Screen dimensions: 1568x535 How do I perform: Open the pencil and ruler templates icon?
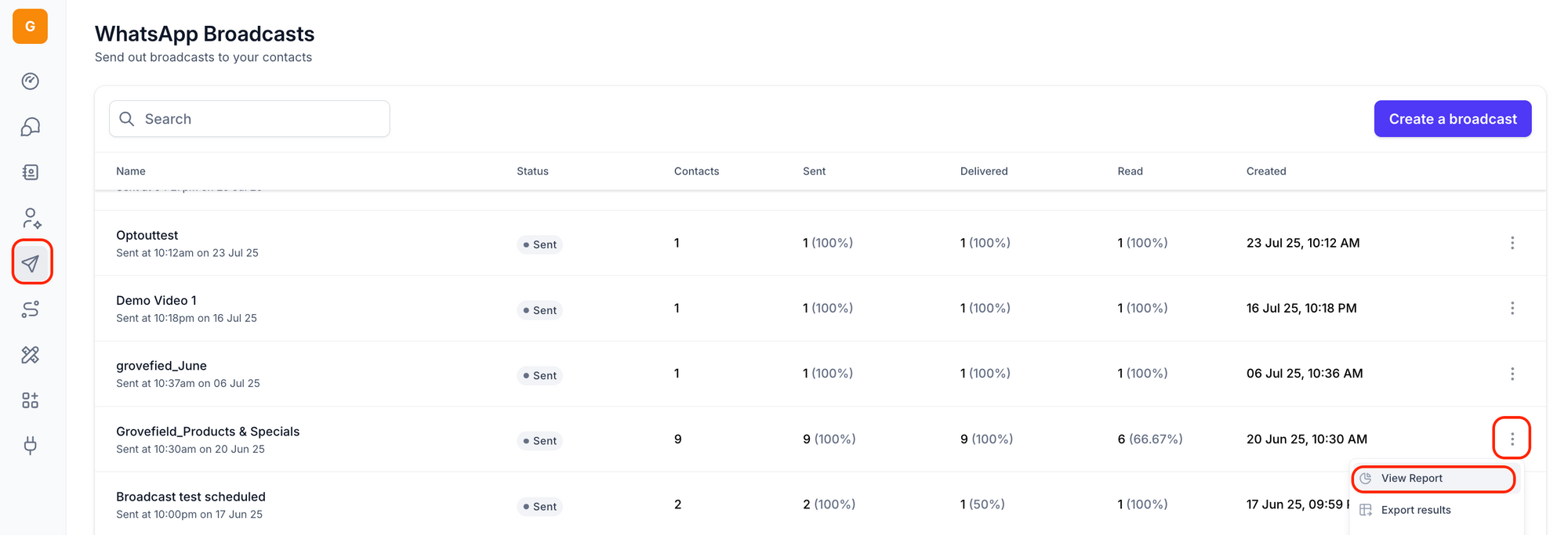coord(31,355)
